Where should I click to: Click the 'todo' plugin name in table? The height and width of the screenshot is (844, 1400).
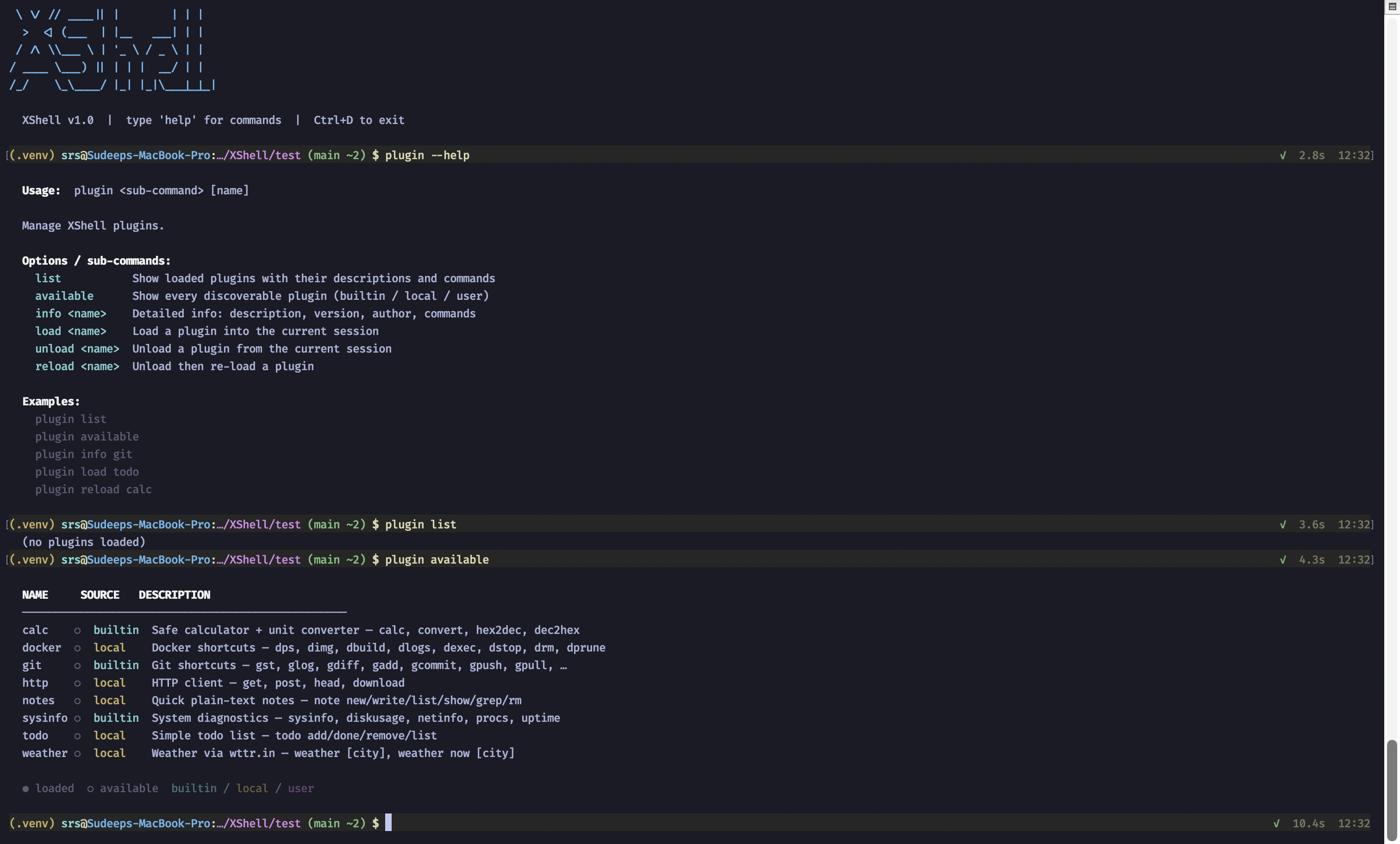pyautogui.click(x=35, y=736)
